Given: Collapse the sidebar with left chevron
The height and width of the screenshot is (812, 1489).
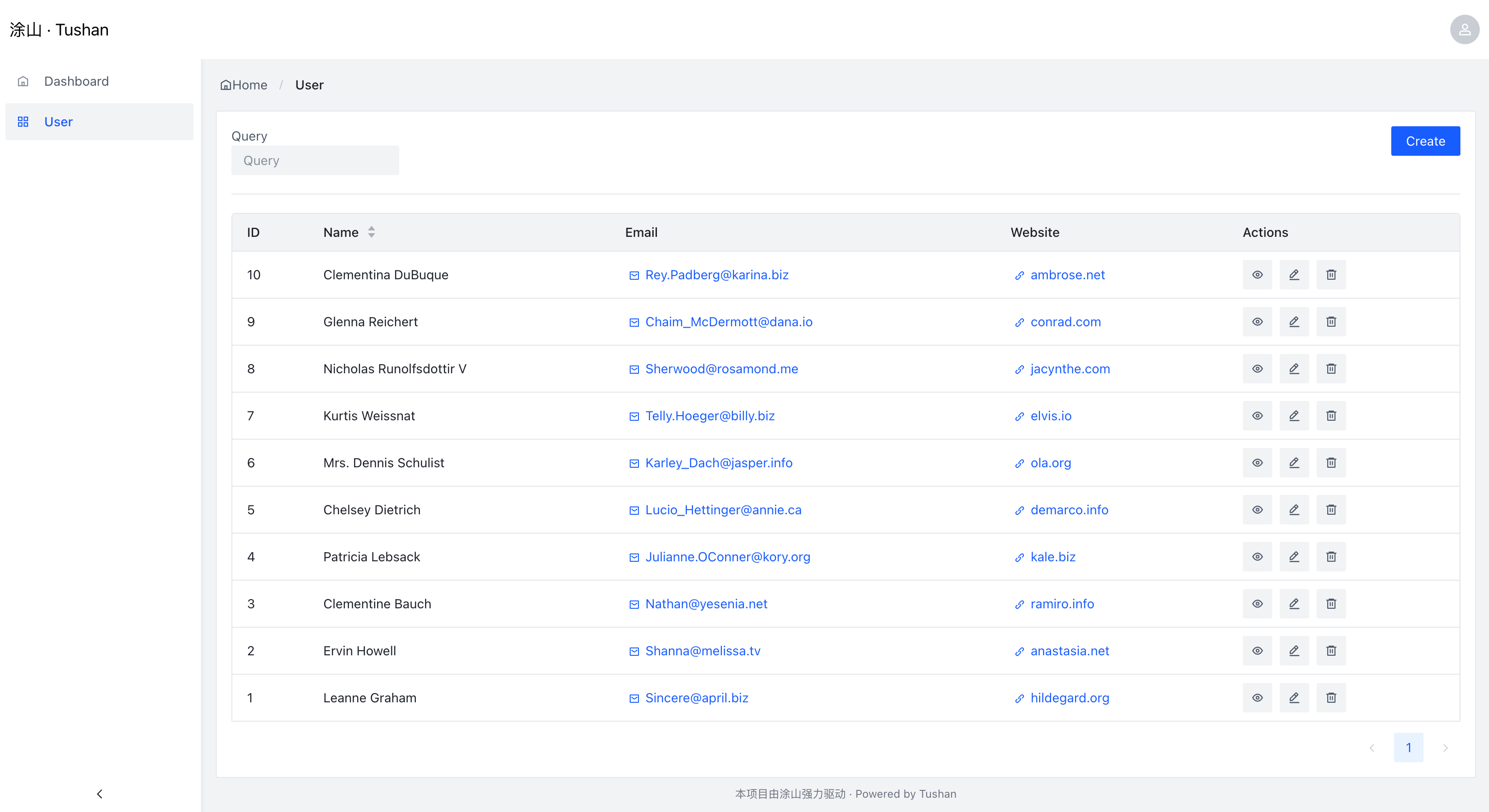Looking at the screenshot, I should click(100, 794).
